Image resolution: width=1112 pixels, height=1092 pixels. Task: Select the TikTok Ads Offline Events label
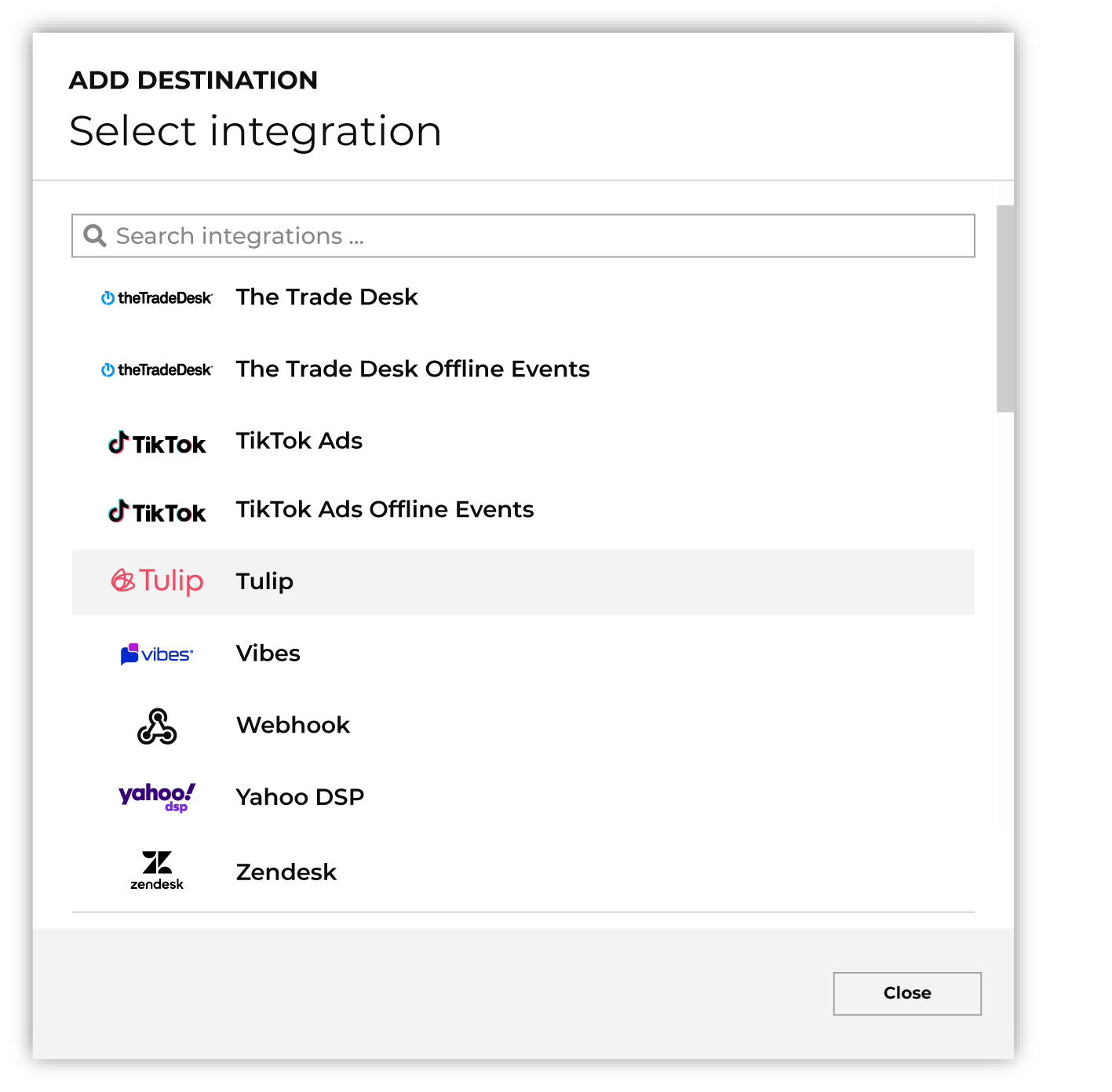(x=385, y=510)
